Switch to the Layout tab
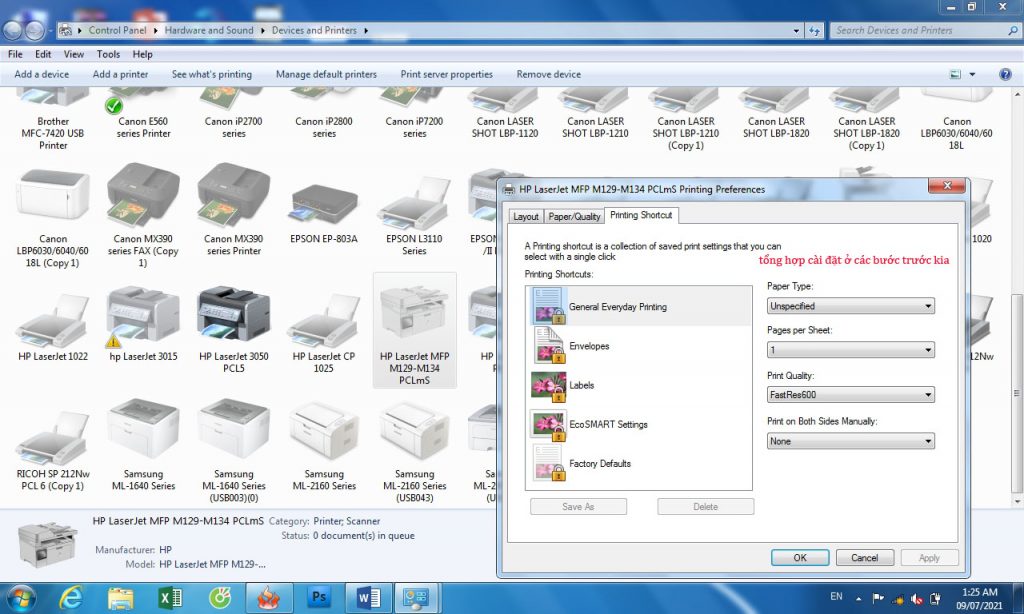 coord(526,216)
